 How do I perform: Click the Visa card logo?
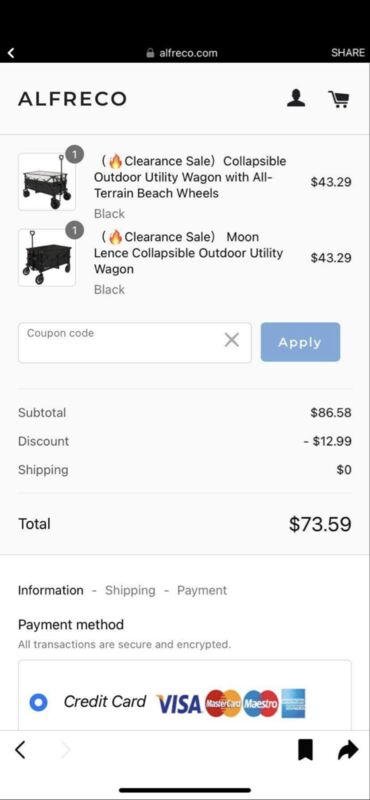pyautogui.click(x=179, y=704)
